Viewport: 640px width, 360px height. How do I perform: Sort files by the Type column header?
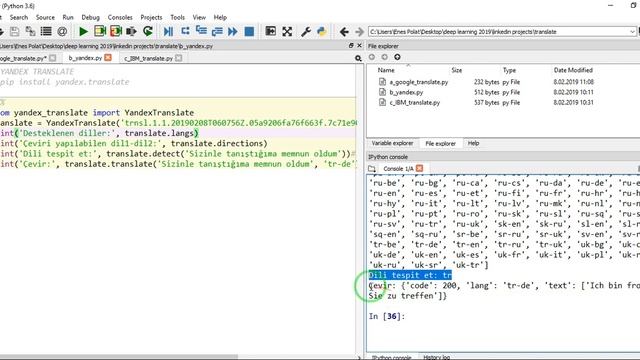point(509,70)
